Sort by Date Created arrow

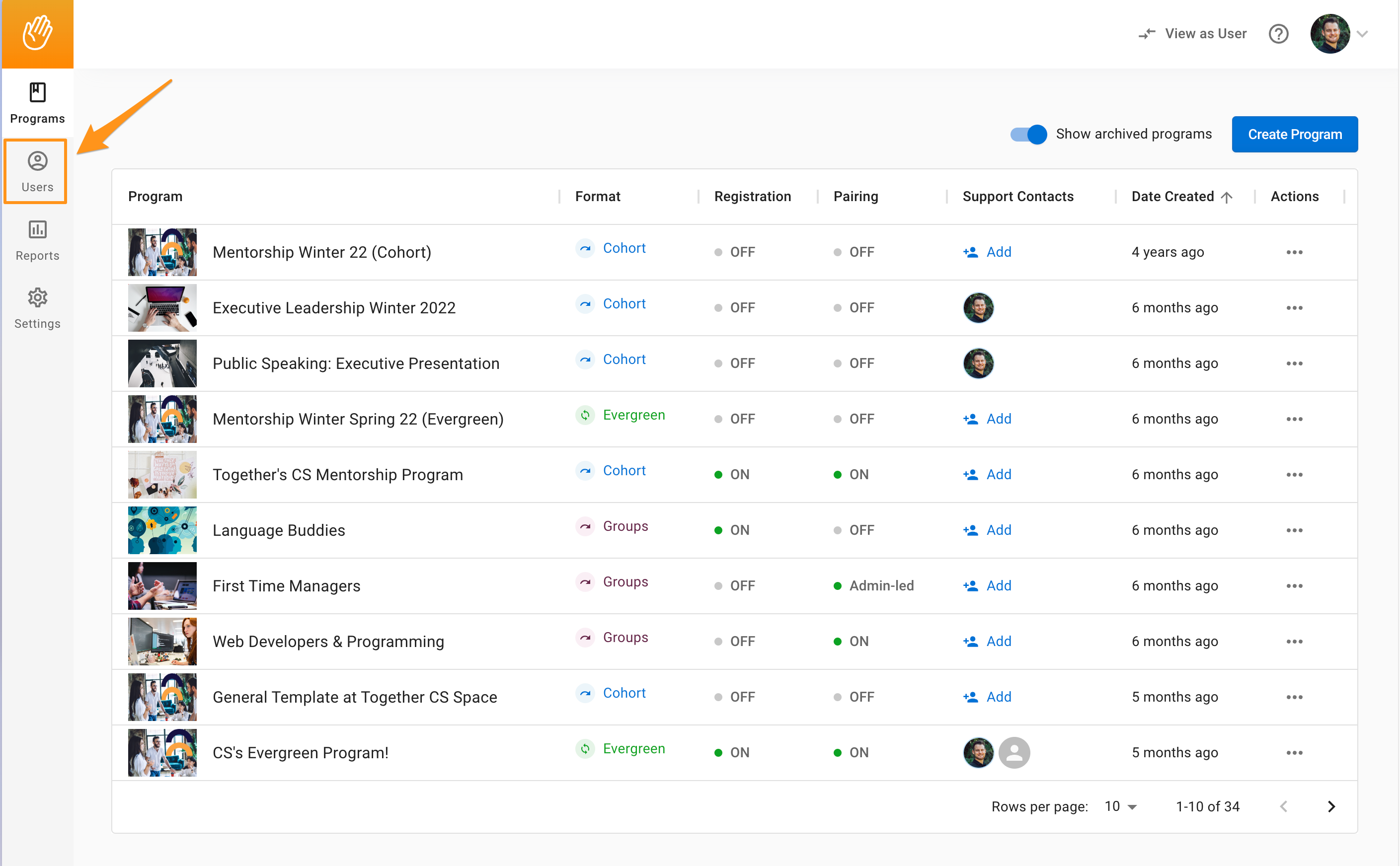1227,197
